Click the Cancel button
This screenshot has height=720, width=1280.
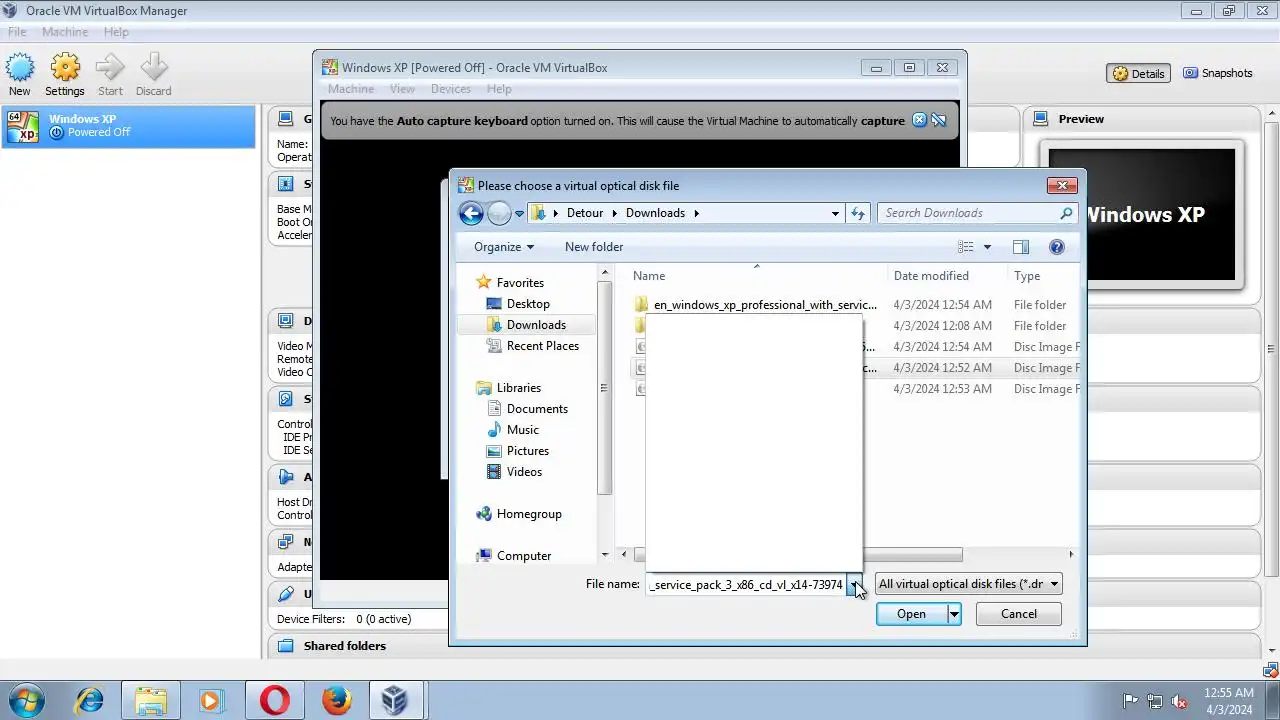(x=1019, y=614)
